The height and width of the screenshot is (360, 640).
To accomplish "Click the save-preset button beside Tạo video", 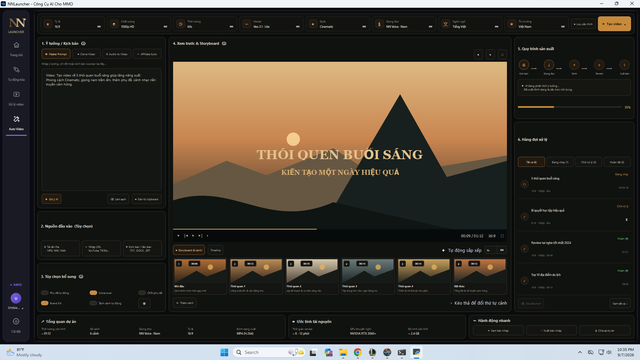I will 583,24.
